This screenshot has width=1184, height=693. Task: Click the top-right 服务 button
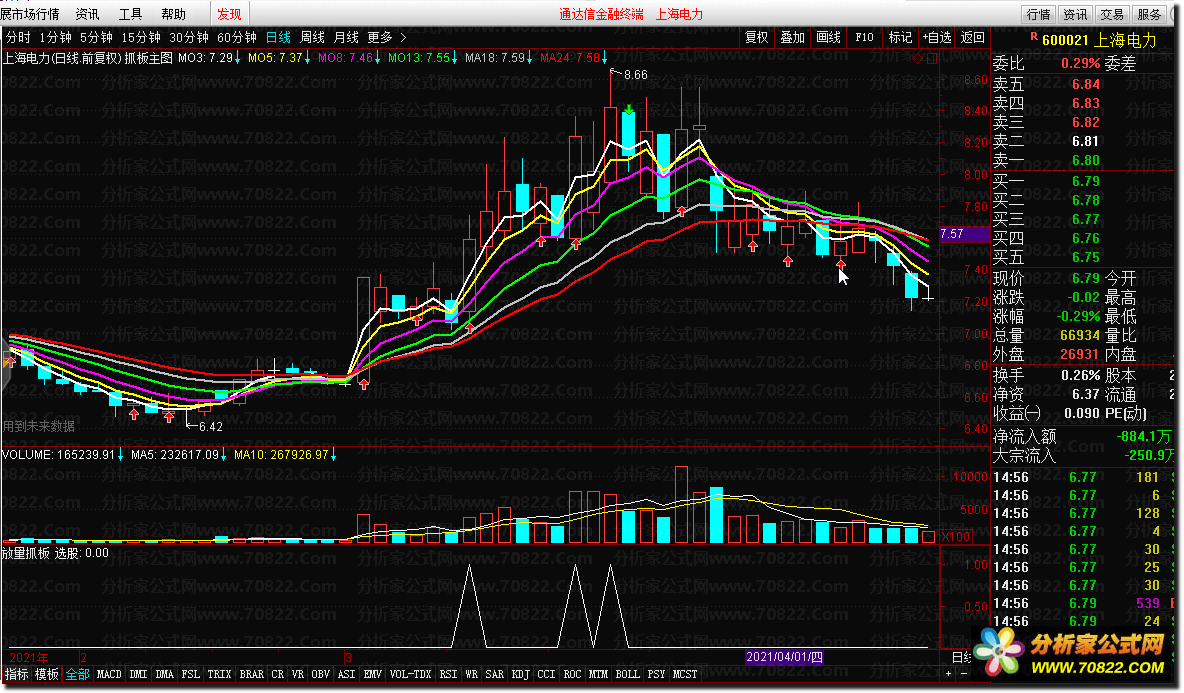click(1149, 14)
